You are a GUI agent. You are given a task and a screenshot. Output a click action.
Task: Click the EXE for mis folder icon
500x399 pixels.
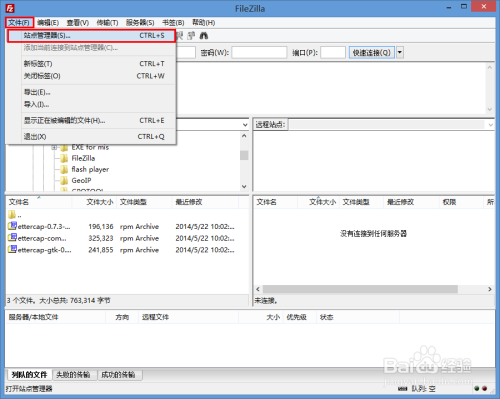click(64, 147)
